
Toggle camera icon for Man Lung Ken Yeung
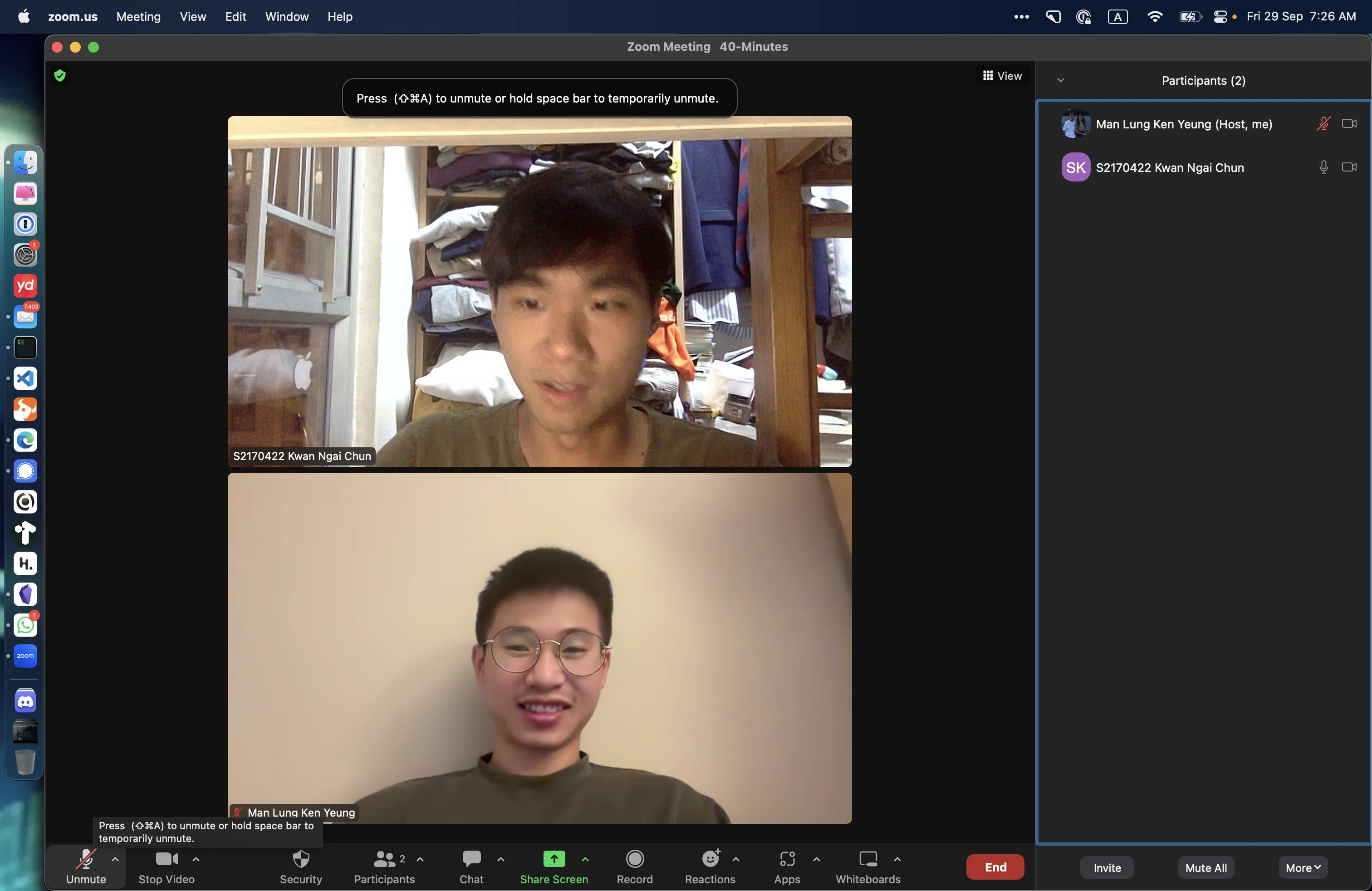point(1349,124)
